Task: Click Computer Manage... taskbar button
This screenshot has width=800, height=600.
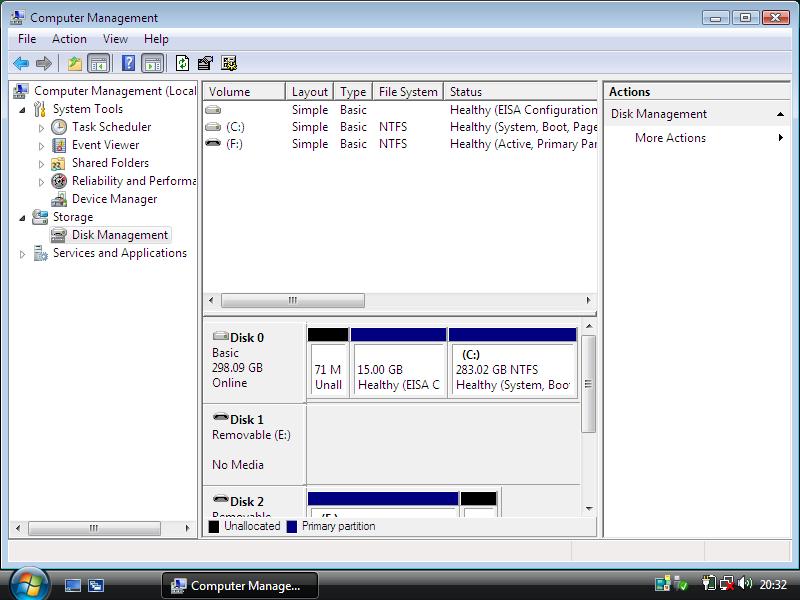Action: click(x=240, y=586)
